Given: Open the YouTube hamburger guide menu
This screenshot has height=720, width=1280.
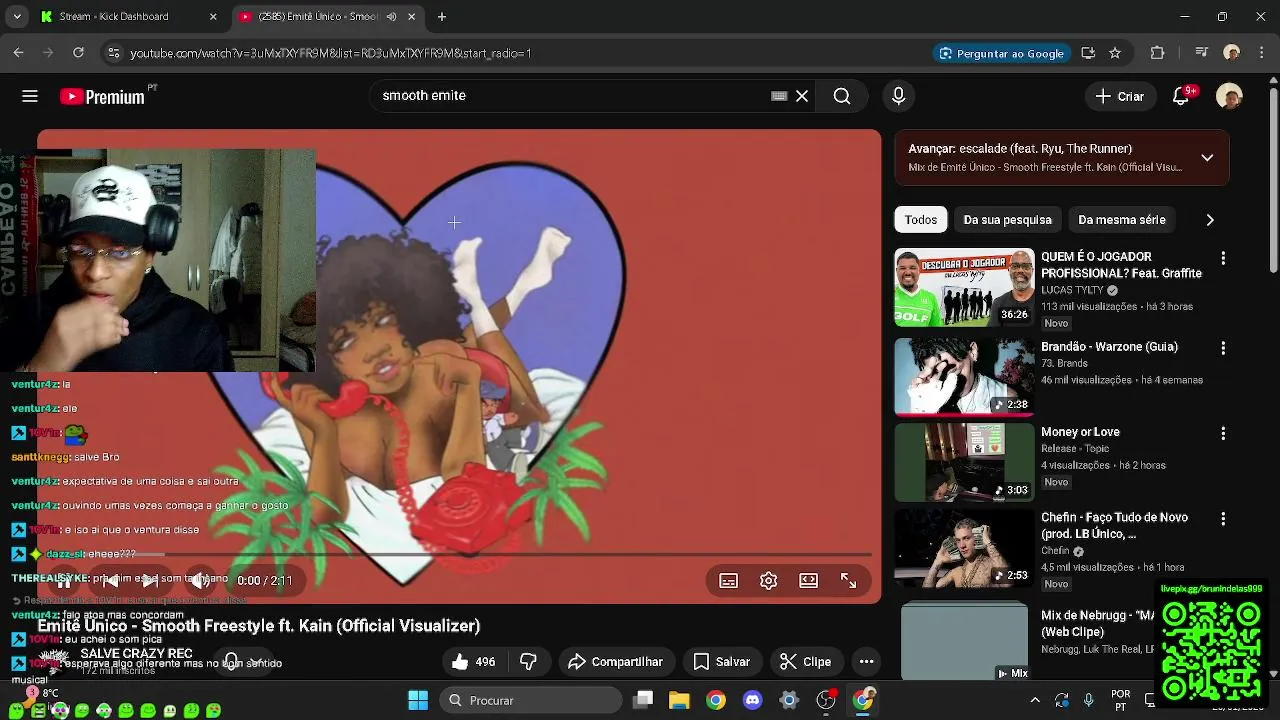Looking at the screenshot, I should point(30,96).
